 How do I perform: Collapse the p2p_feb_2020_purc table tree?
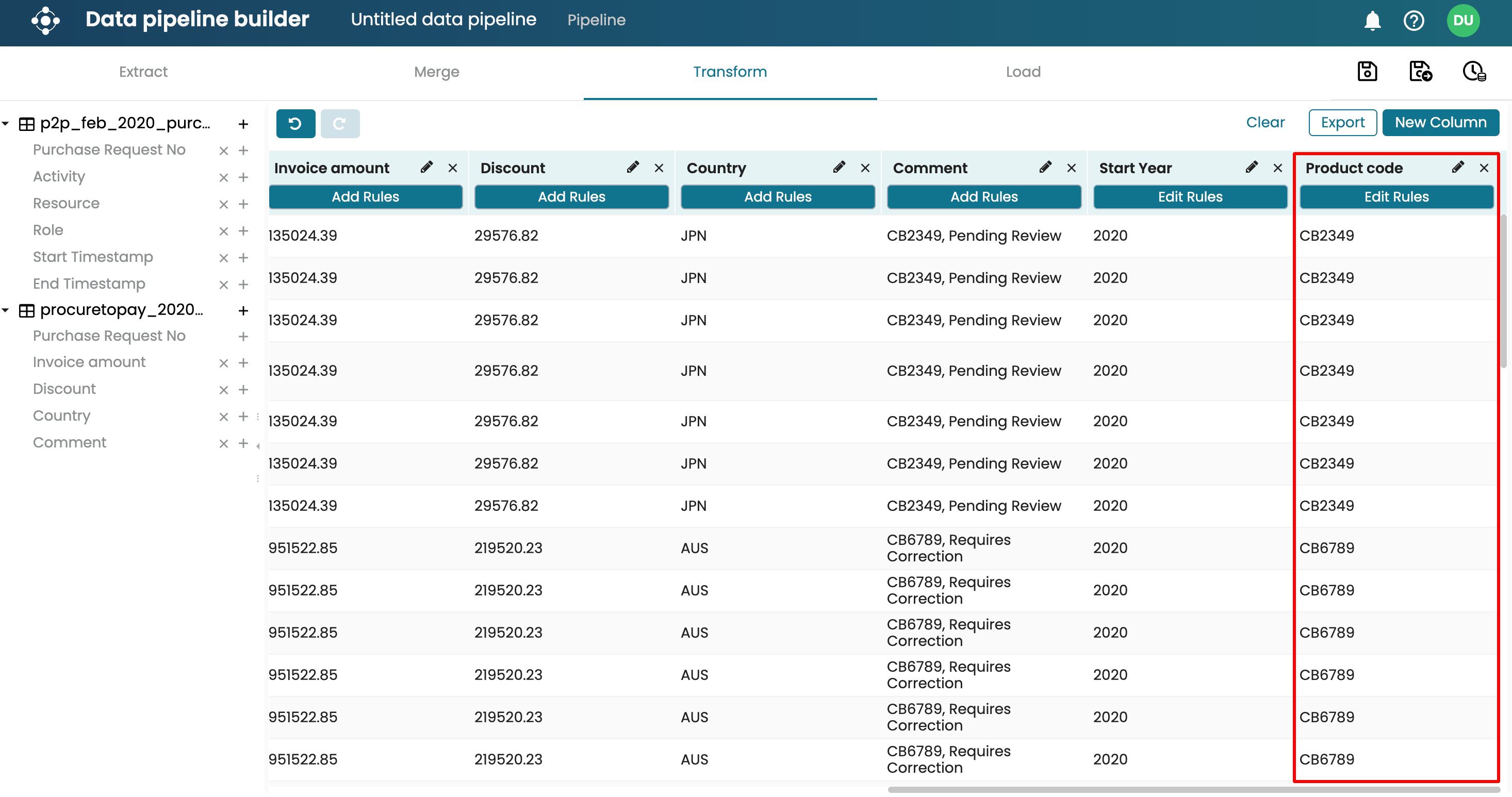click(x=6, y=123)
